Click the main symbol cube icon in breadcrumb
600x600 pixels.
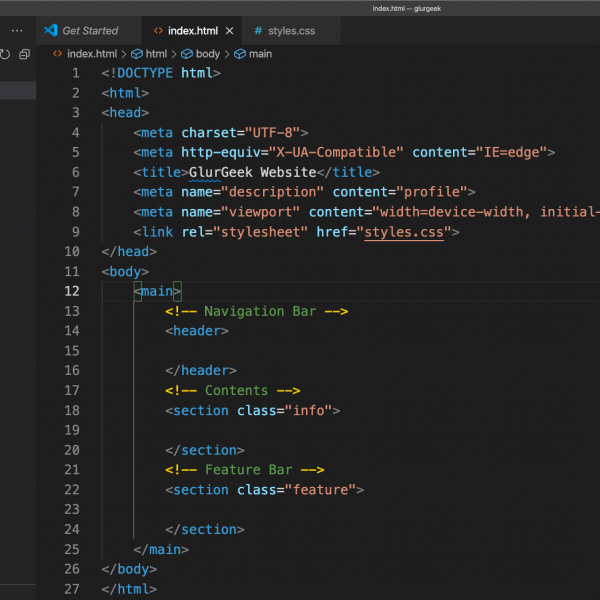click(239, 54)
